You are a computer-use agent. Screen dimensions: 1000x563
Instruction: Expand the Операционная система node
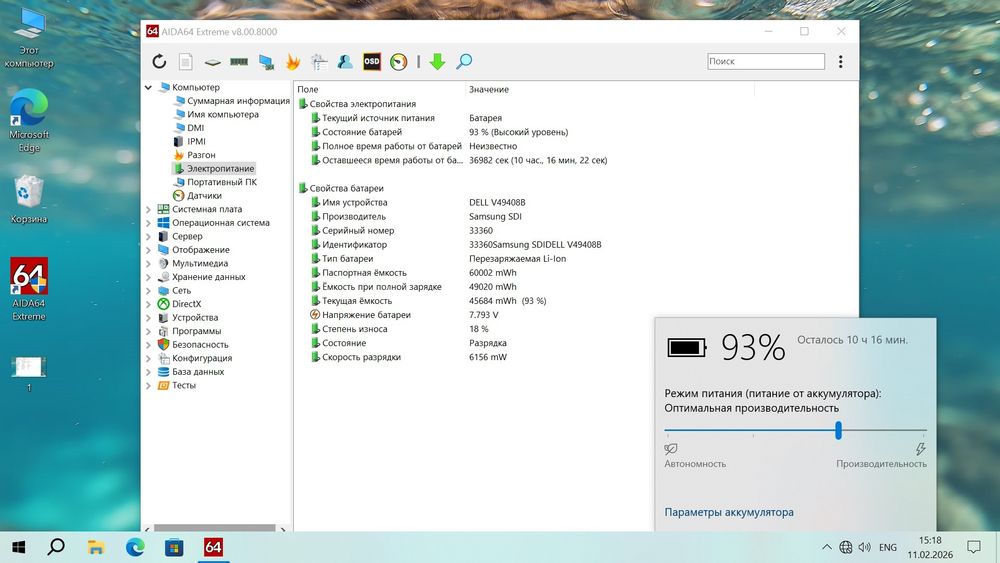149,223
